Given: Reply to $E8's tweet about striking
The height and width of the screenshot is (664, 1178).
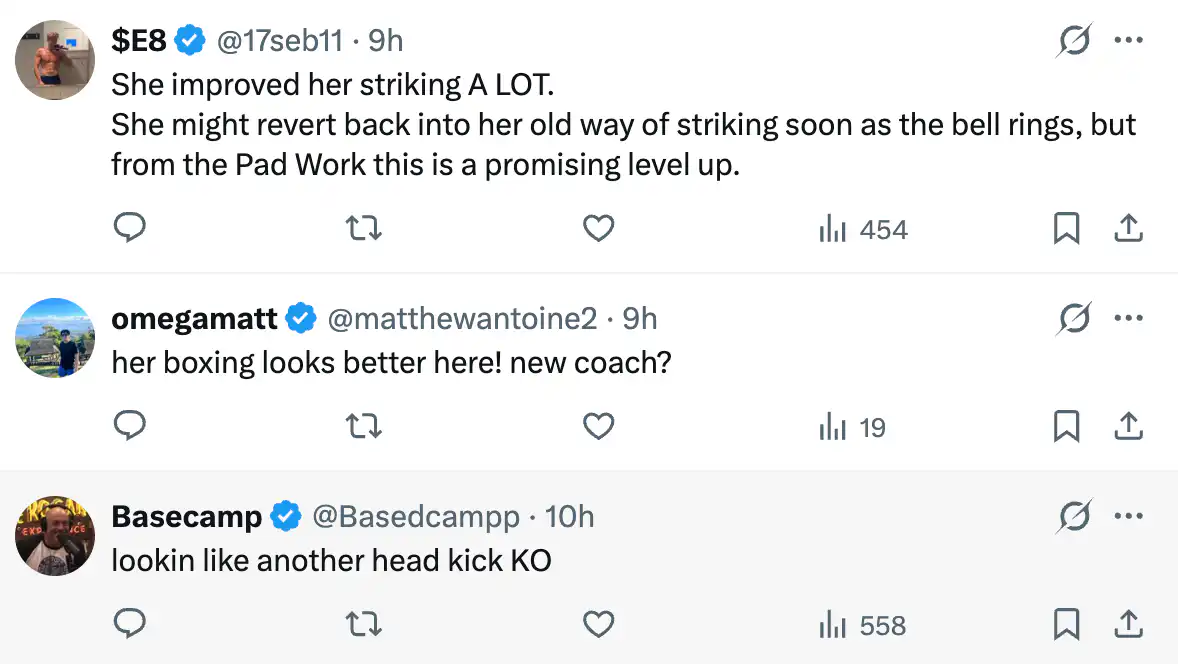Looking at the screenshot, I should tap(130, 229).
